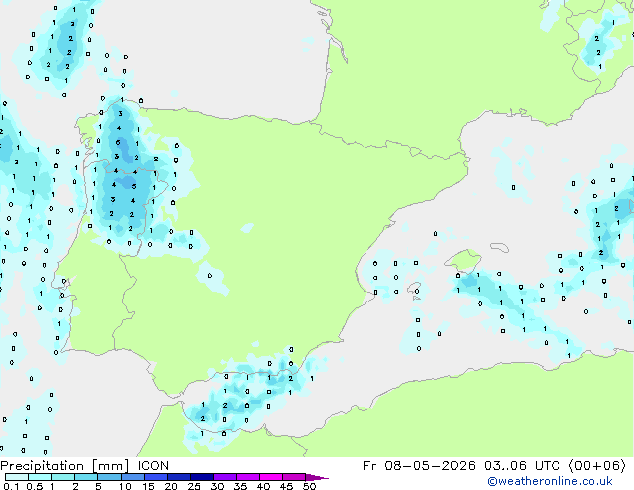Click the 0.1–0.5 mm legend color box
The width and height of the screenshot is (634, 490).
click(17, 477)
